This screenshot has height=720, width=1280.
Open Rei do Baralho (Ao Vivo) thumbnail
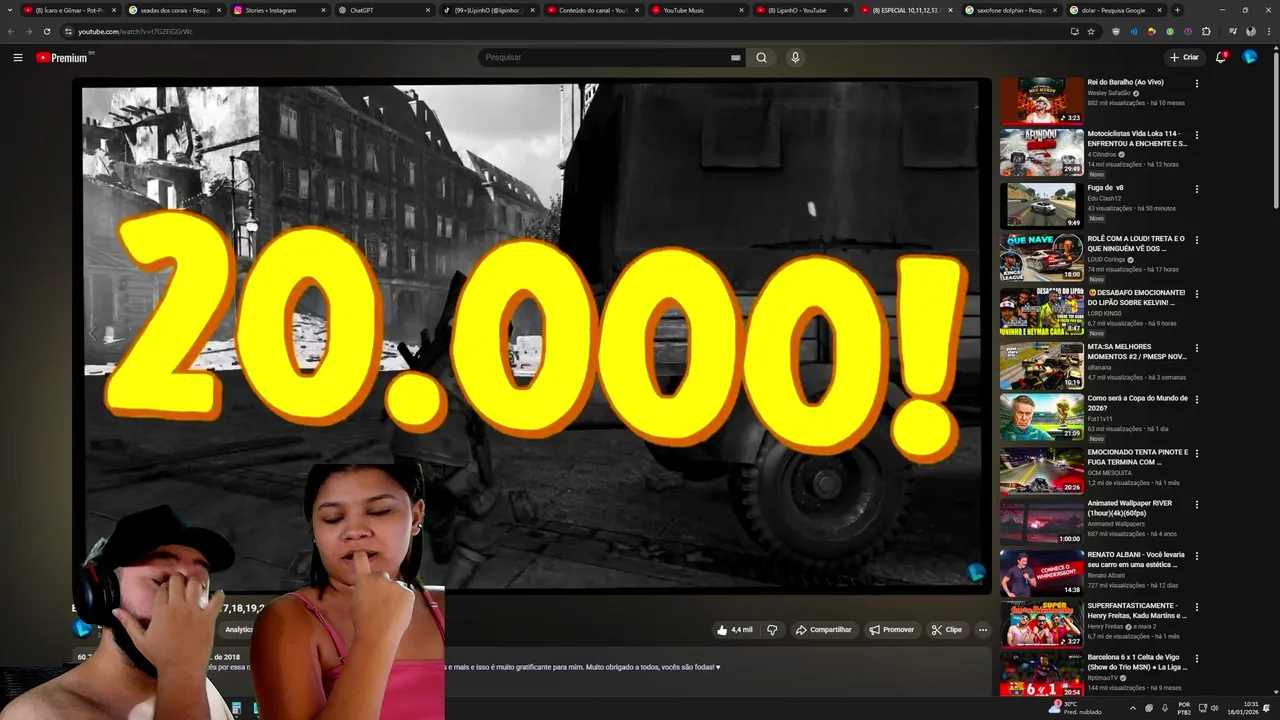click(x=1041, y=101)
